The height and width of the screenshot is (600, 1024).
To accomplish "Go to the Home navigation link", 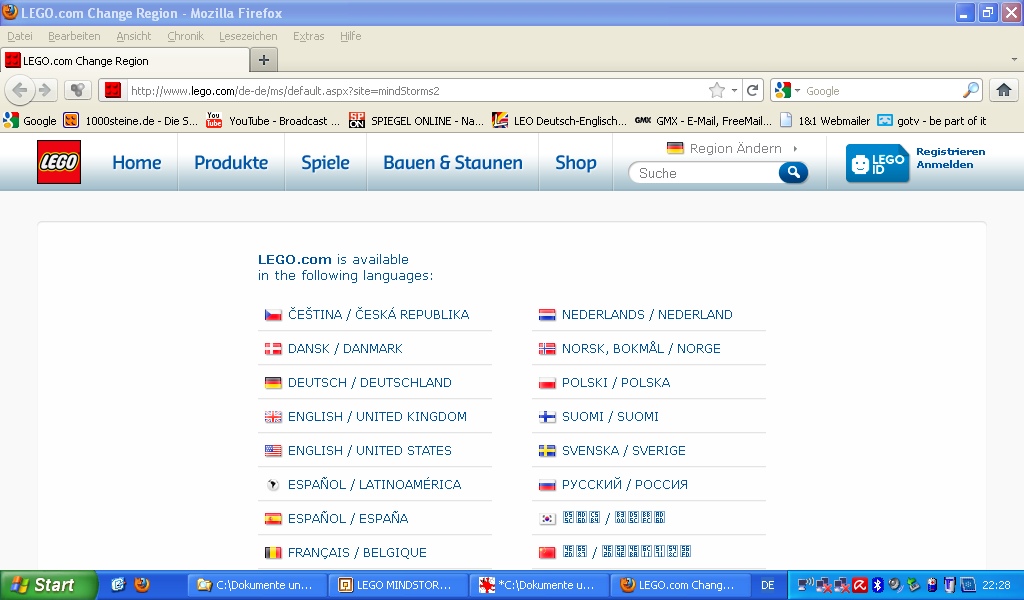I will 136,163.
